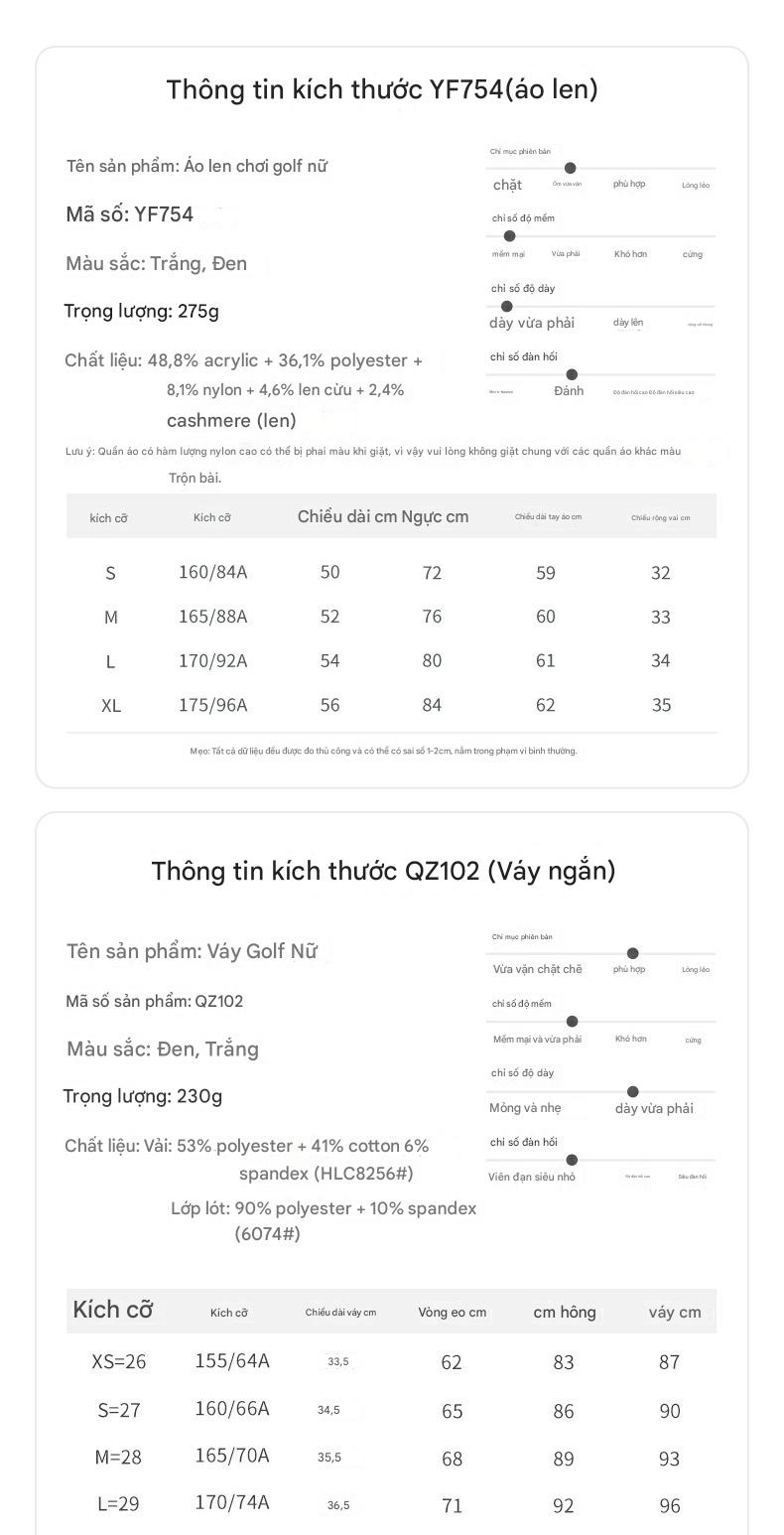
Task: Select size S row 160/84A in the sweater table
Action: pyautogui.click(x=391, y=572)
